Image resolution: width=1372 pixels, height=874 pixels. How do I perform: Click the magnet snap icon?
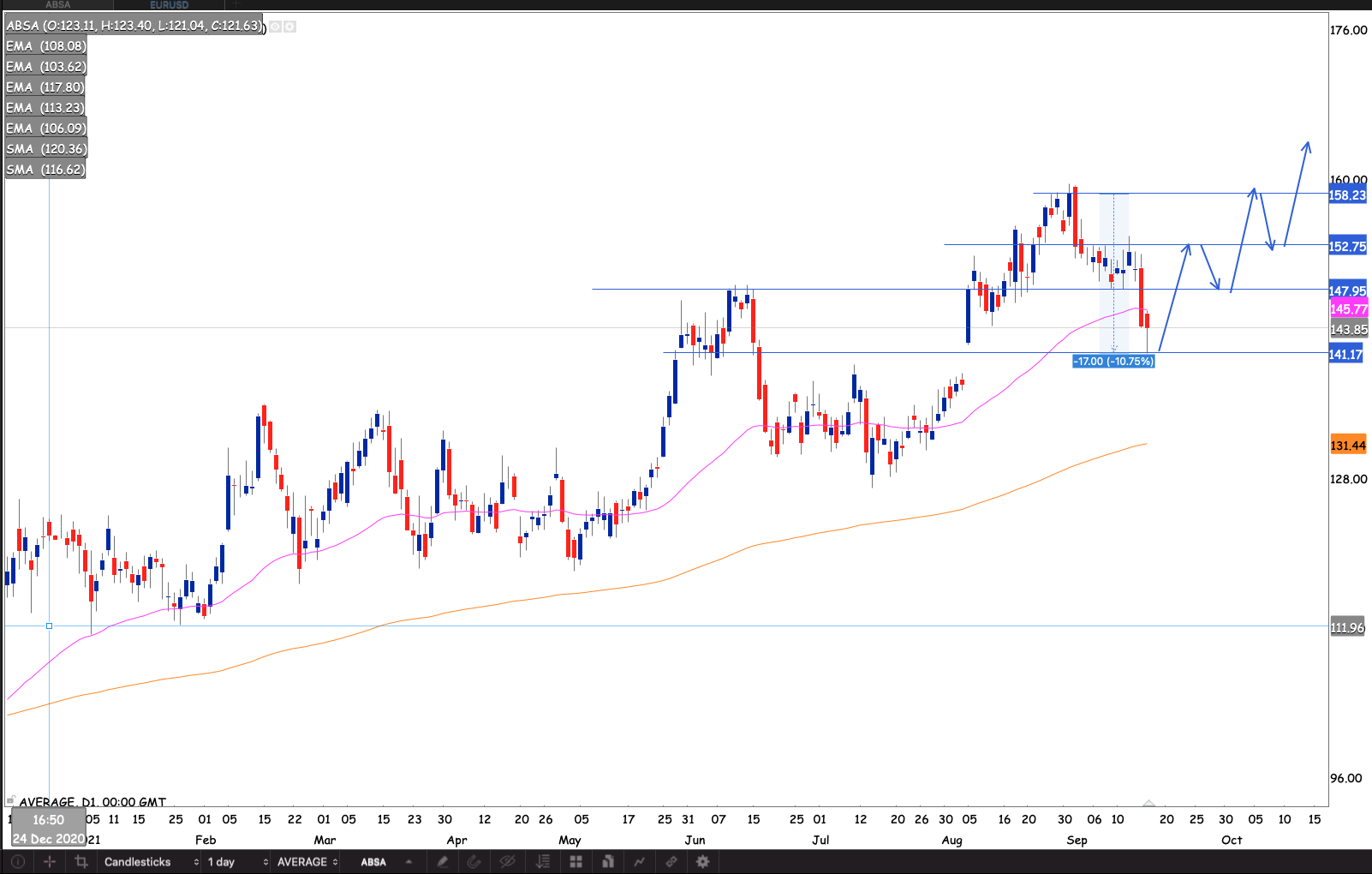[474, 861]
